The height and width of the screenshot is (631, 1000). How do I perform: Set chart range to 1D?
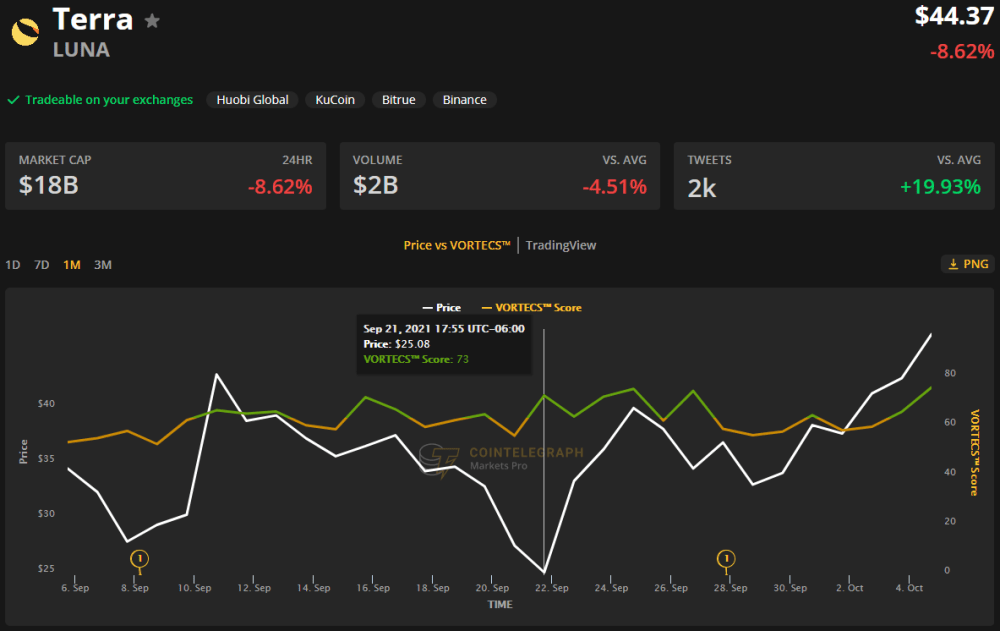tap(13, 265)
